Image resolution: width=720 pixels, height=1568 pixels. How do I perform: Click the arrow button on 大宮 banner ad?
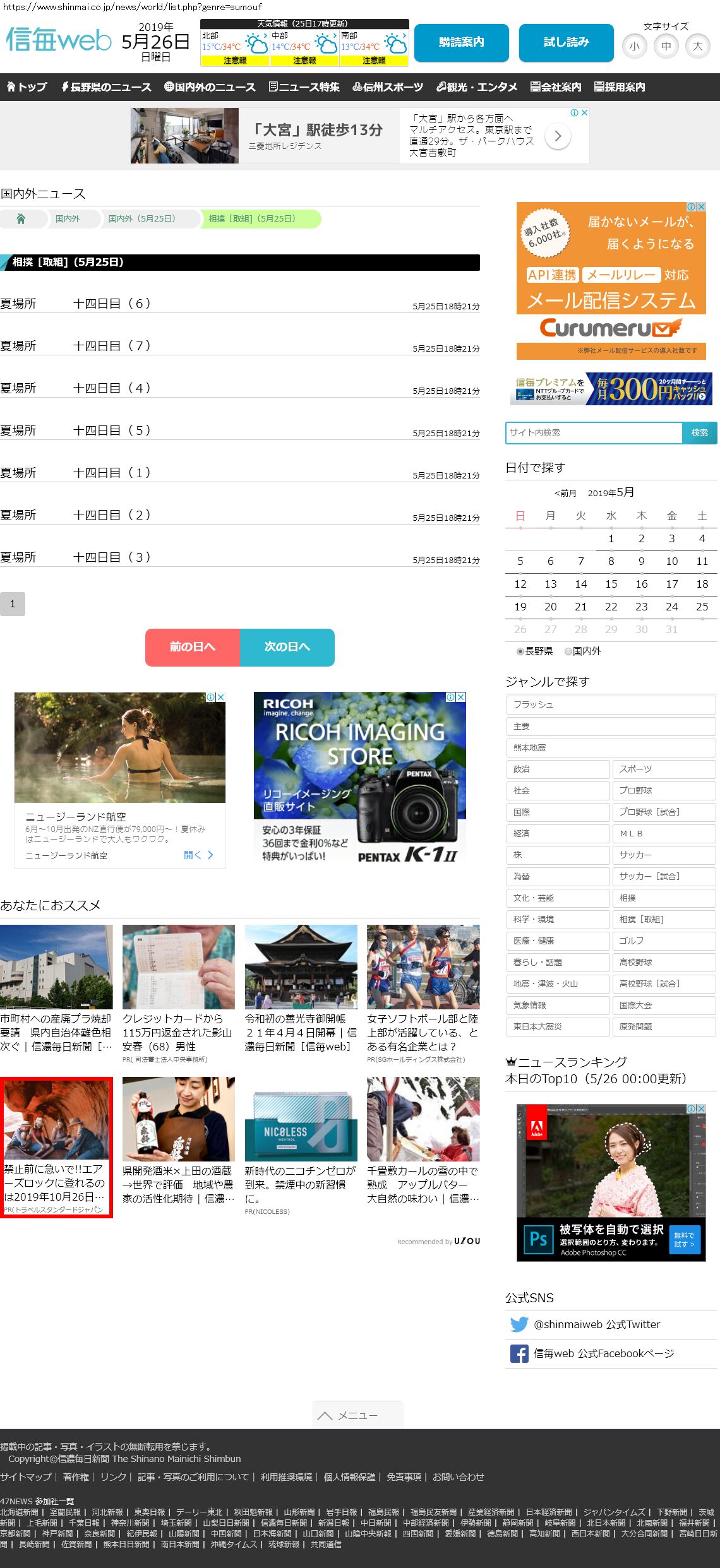[x=558, y=136]
